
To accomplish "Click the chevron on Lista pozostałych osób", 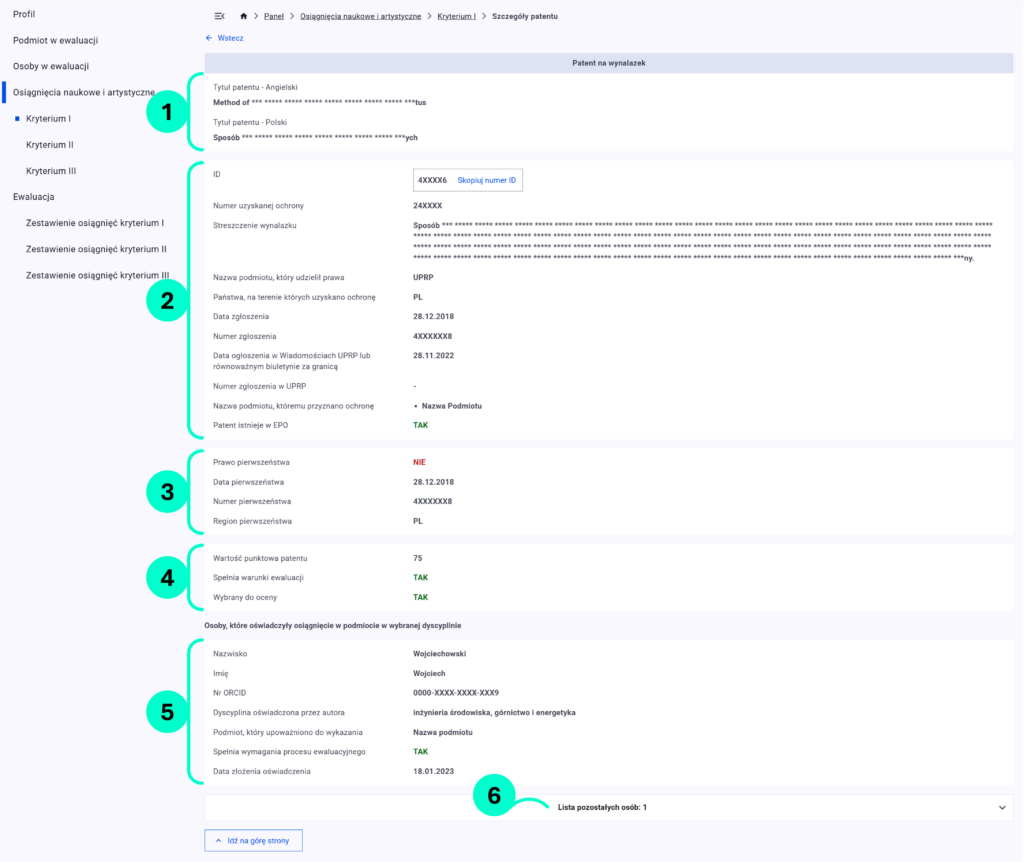I will [1001, 806].
